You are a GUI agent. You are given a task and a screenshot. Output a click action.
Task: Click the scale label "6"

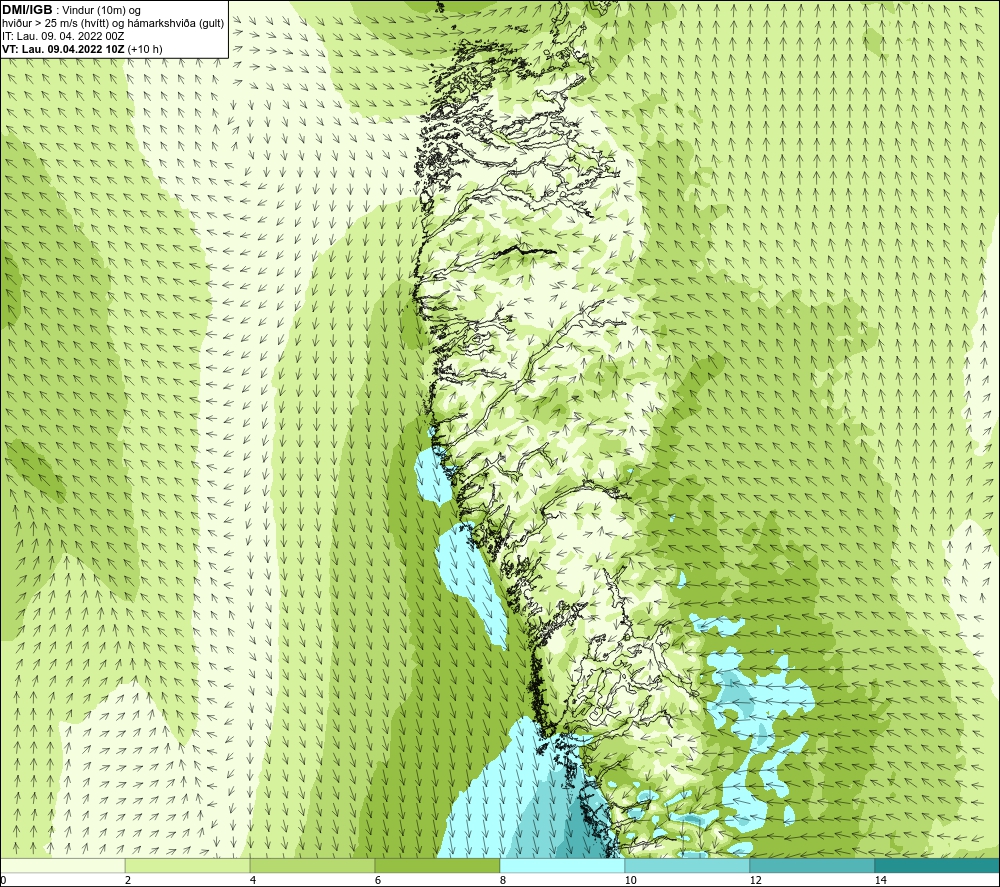point(378,880)
